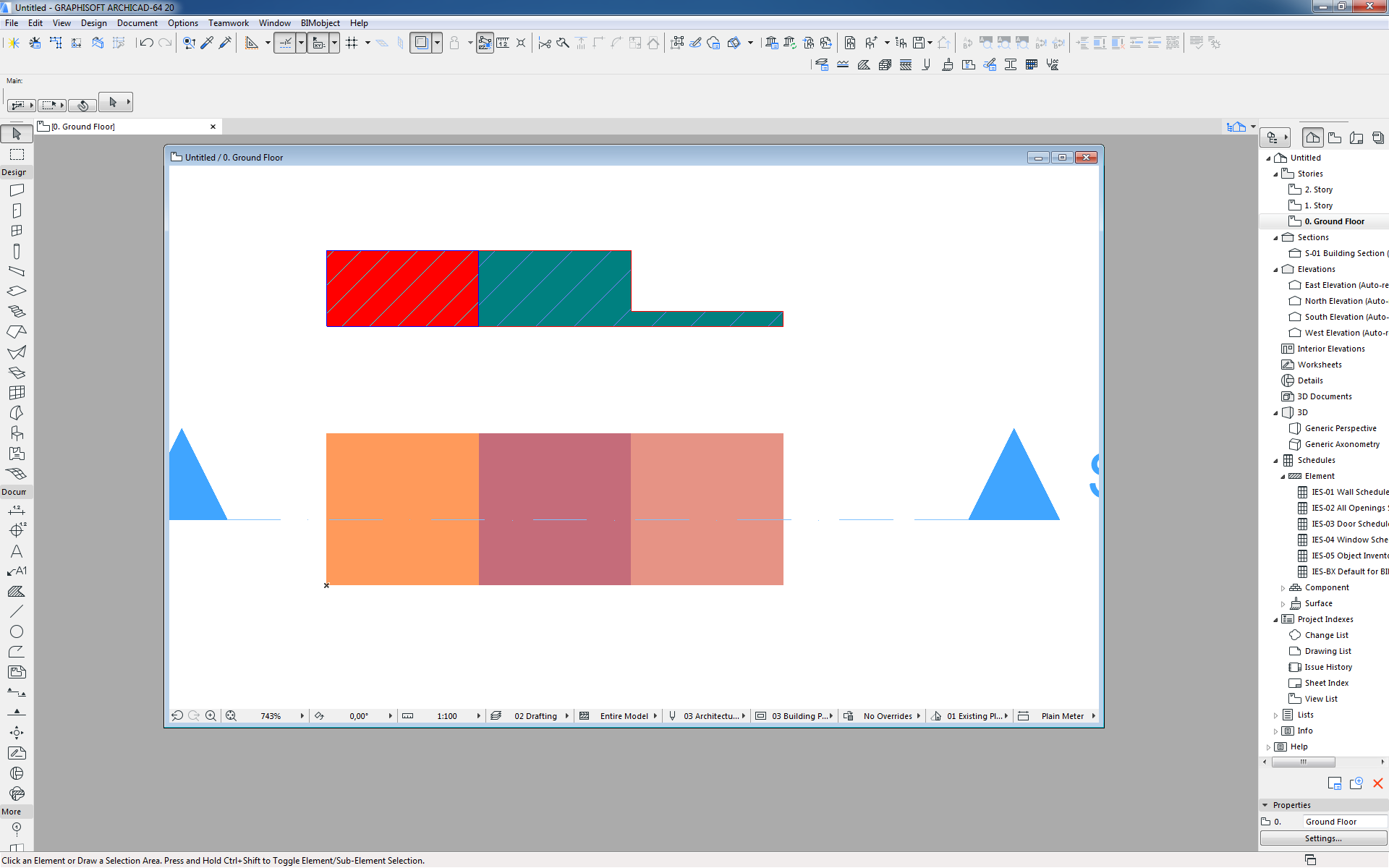Select the Circle drawing tool
The height and width of the screenshot is (868, 1389).
tap(17, 631)
